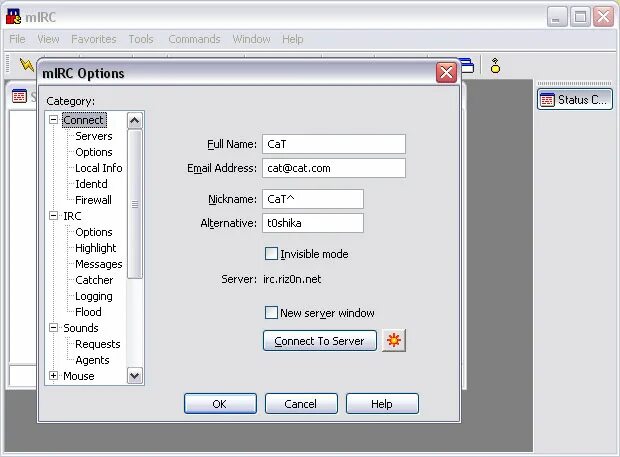The image size is (620, 457).
Task: Click the sun icon beside Connect To Server
Action: [394, 340]
